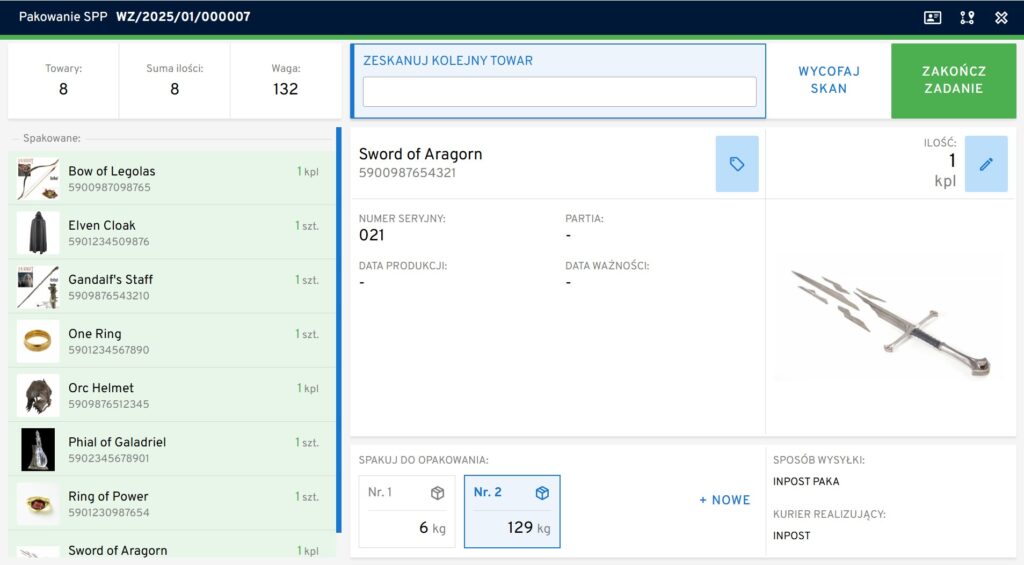The height and width of the screenshot is (565, 1024).
Task: Click the One Ring thumbnail image
Action: [38, 341]
